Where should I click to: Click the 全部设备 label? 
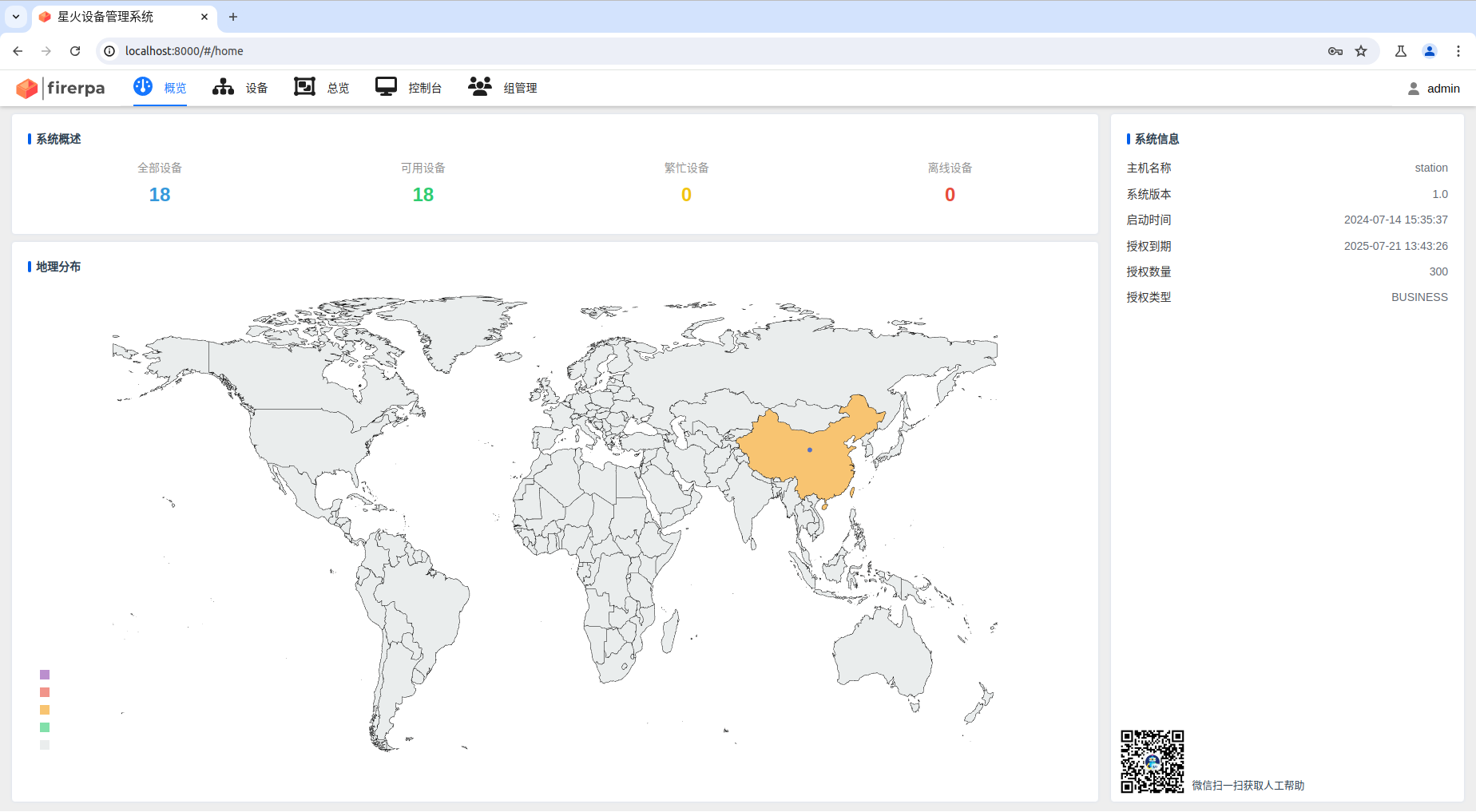coord(160,168)
